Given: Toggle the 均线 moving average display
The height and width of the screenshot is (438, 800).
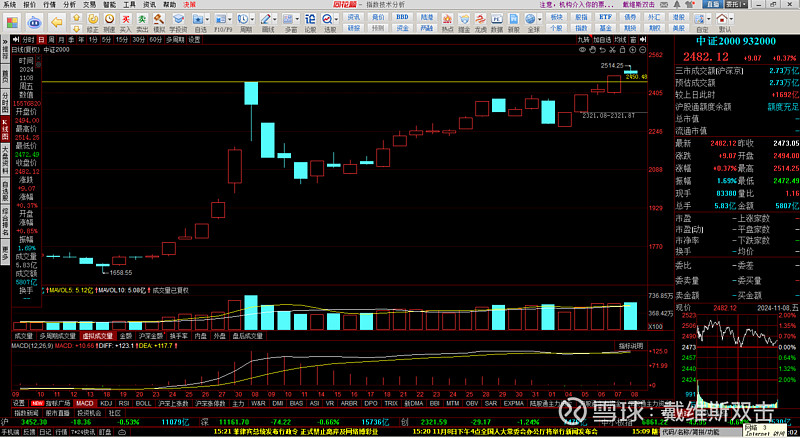Looking at the screenshot, I should [620, 40].
